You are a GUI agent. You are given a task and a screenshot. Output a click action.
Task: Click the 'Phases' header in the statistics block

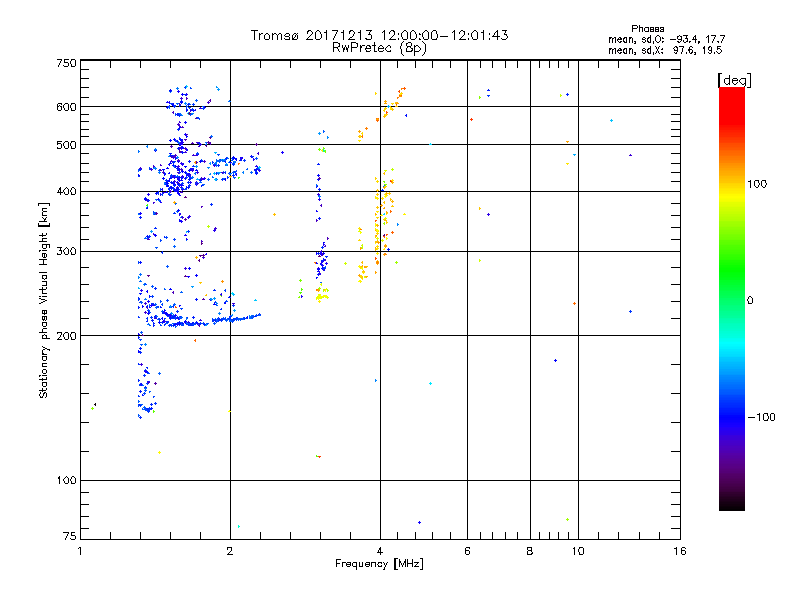click(647, 29)
